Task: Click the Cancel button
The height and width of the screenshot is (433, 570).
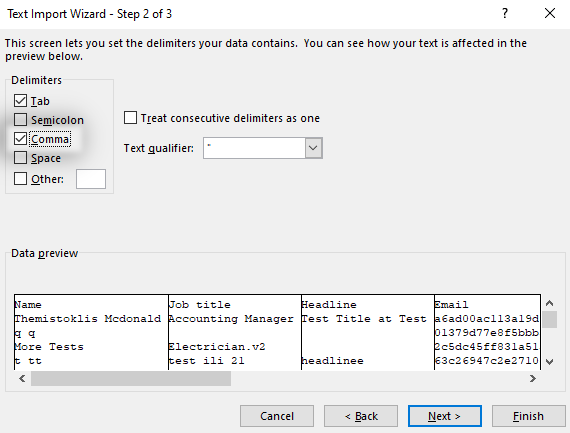Action: click(x=277, y=416)
